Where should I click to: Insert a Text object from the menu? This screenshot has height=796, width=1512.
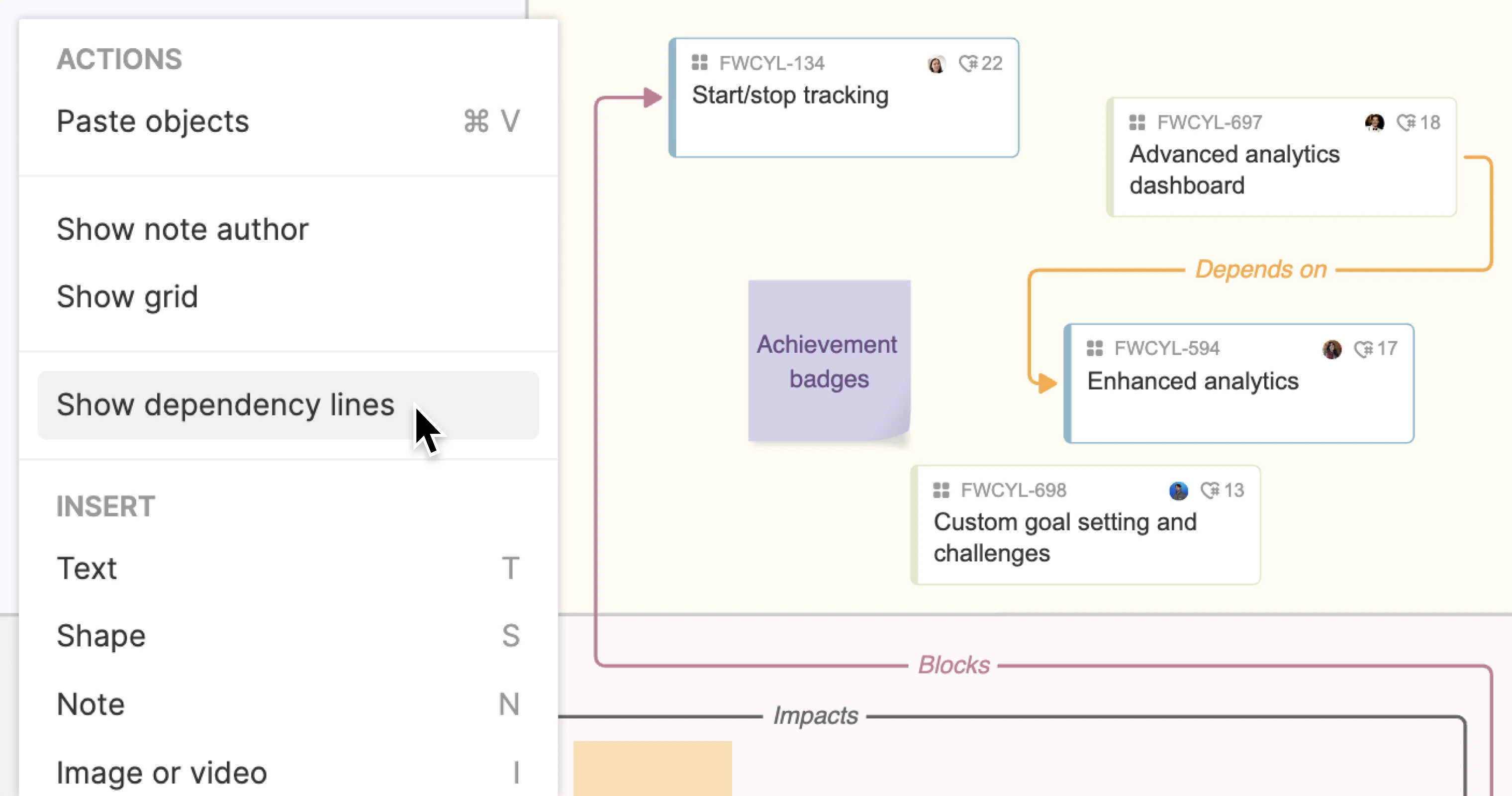[x=87, y=568]
